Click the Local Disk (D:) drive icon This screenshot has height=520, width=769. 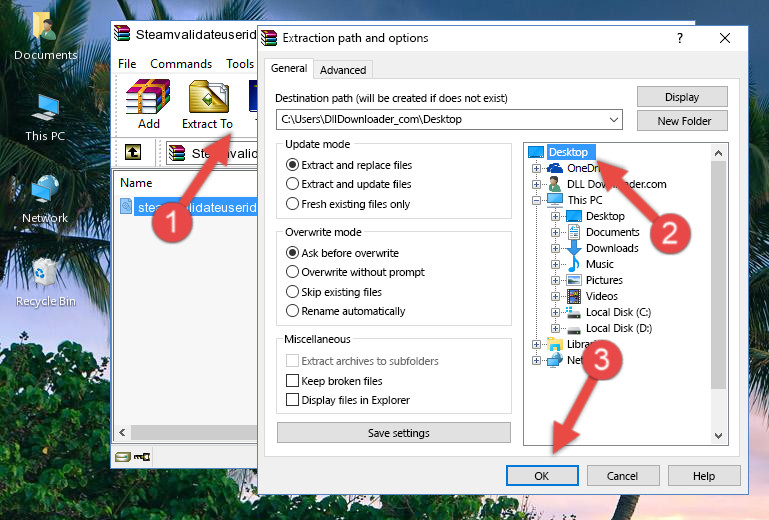[x=573, y=329]
